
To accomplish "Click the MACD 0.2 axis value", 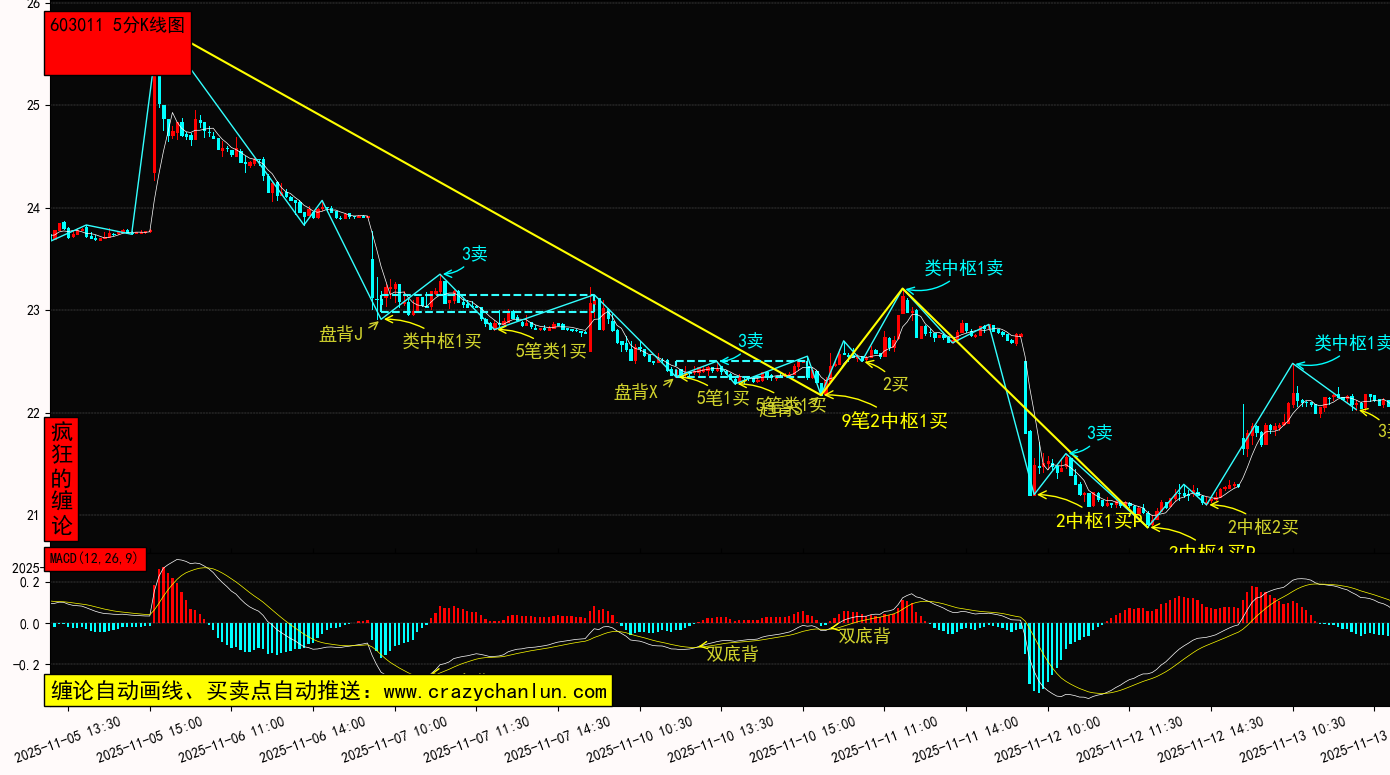I will (30, 583).
